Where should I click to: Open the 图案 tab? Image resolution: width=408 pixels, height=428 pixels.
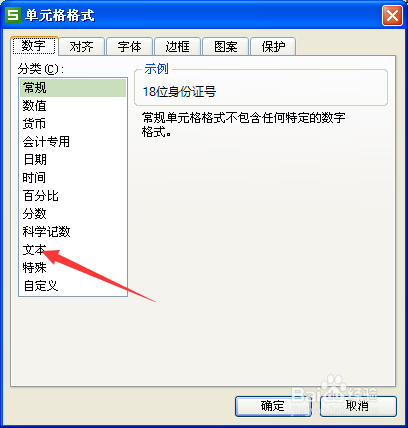[x=226, y=47]
